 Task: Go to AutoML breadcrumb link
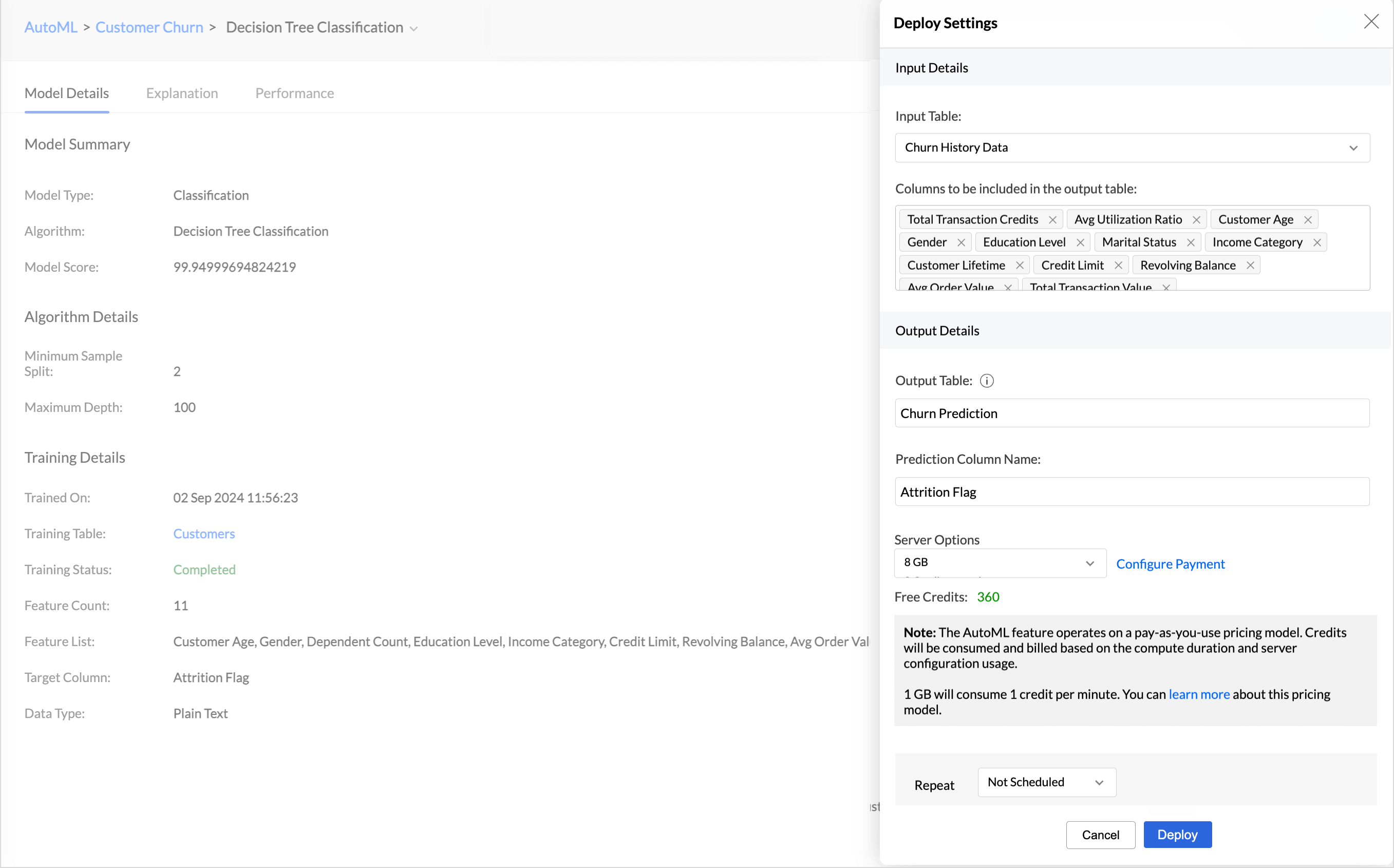pyautogui.click(x=50, y=27)
